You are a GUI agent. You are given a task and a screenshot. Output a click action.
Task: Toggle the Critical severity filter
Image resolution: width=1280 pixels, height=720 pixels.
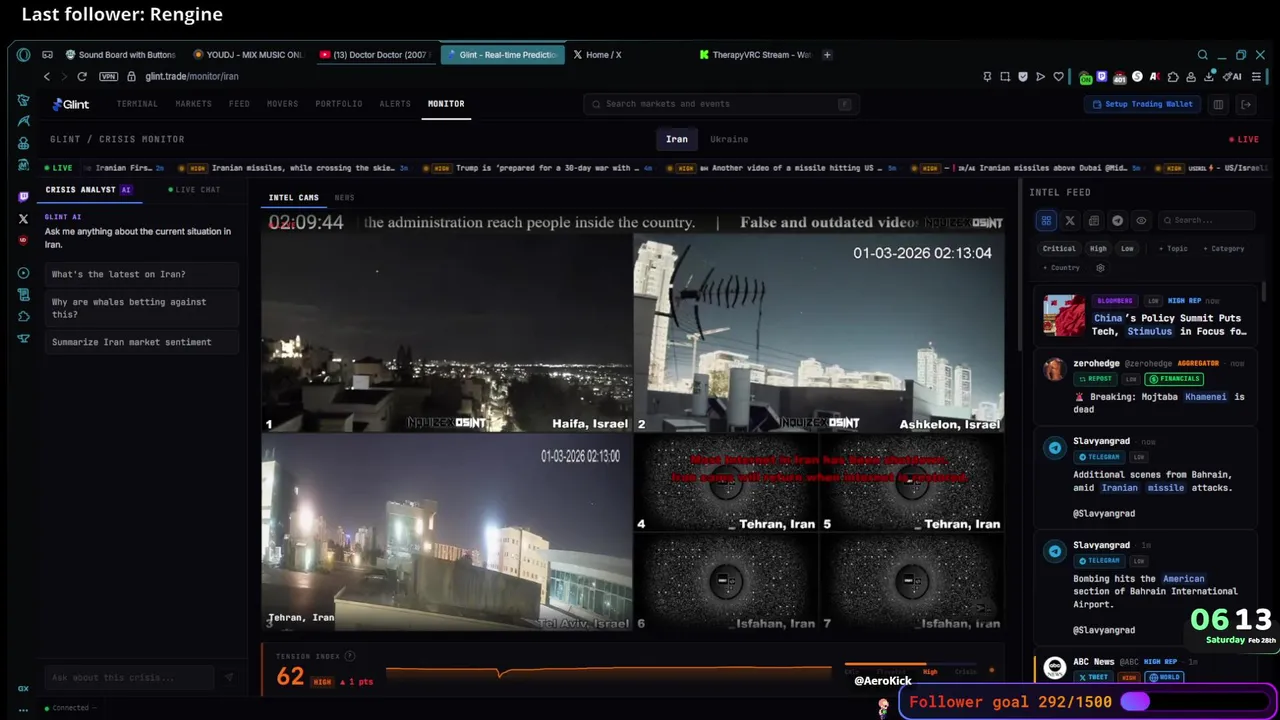pyautogui.click(x=1059, y=248)
